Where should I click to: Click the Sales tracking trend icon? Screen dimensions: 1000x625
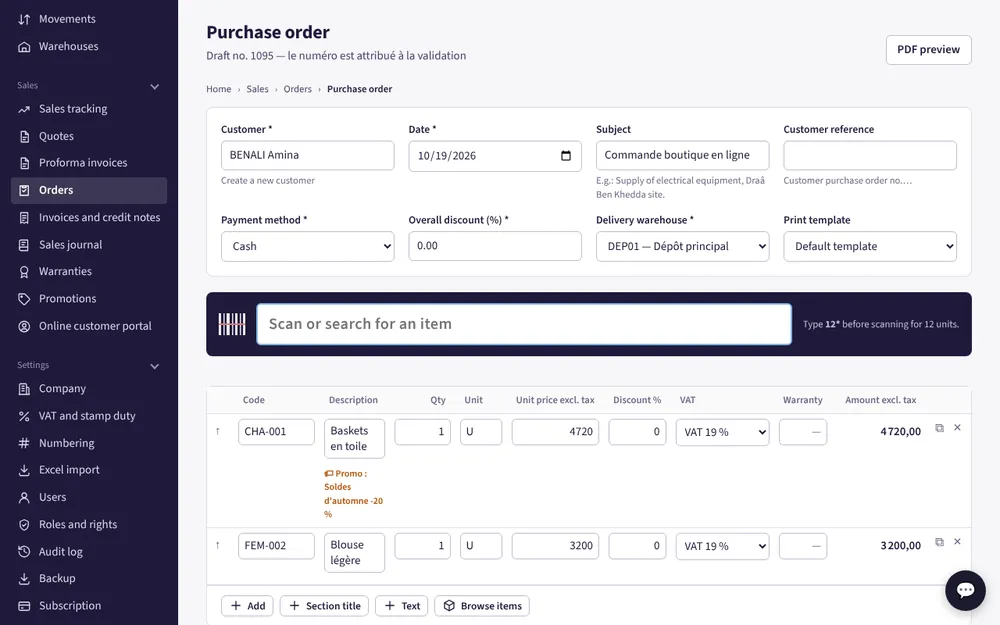pos(24,109)
